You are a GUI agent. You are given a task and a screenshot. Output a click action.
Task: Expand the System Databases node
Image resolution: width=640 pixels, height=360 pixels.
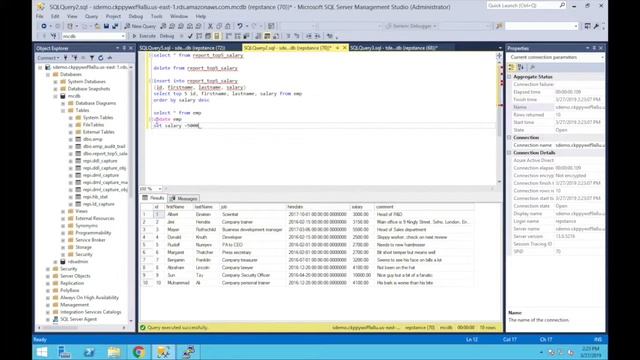coord(56,82)
